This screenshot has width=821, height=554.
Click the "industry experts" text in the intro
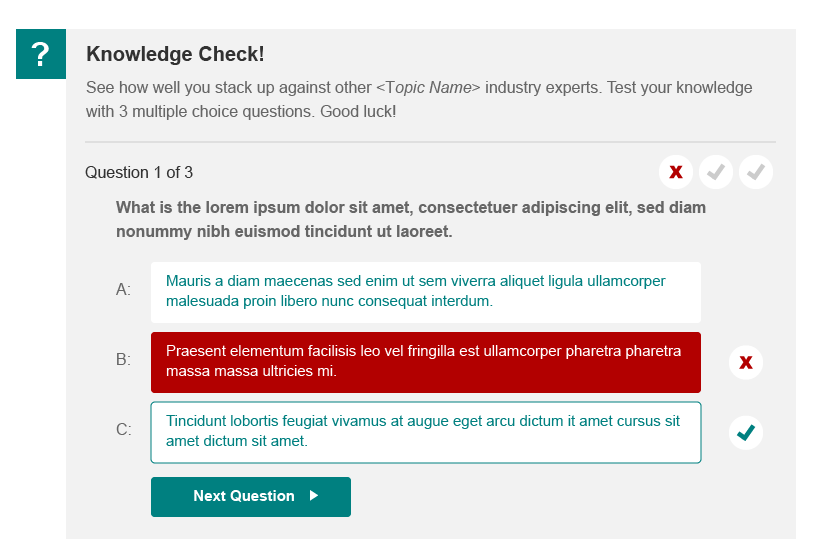tap(543, 88)
